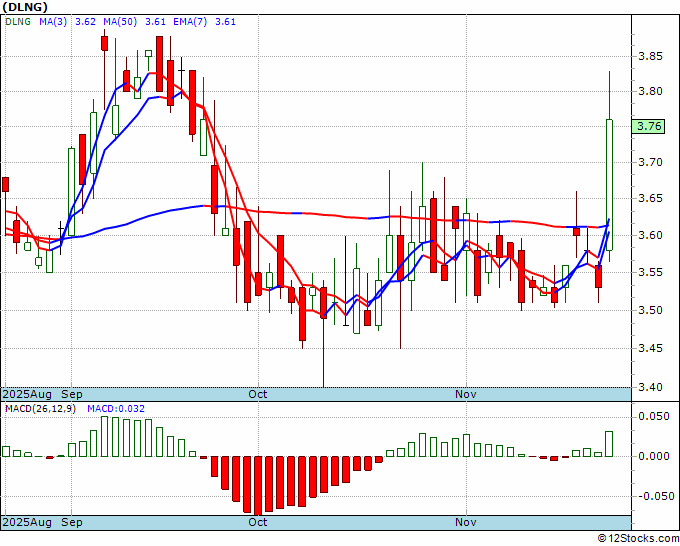The width and height of the screenshot is (680, 546).
Task: Click the Sep label on MACD axis
Action: [72, 522]
